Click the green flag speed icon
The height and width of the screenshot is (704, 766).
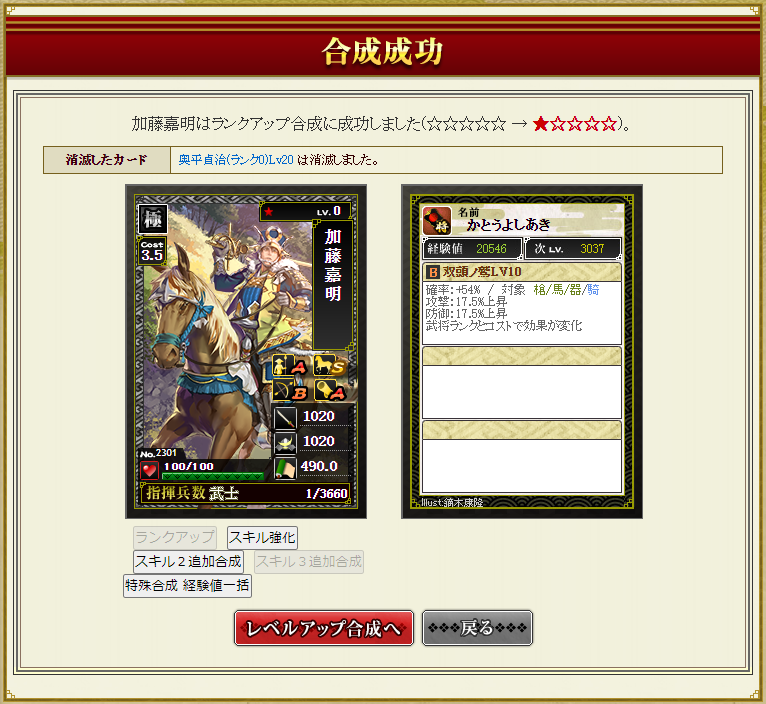[x=285, y=468]
